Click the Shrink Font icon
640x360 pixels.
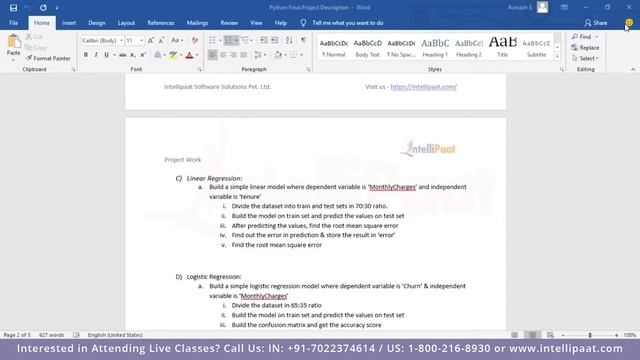point(162,40)
